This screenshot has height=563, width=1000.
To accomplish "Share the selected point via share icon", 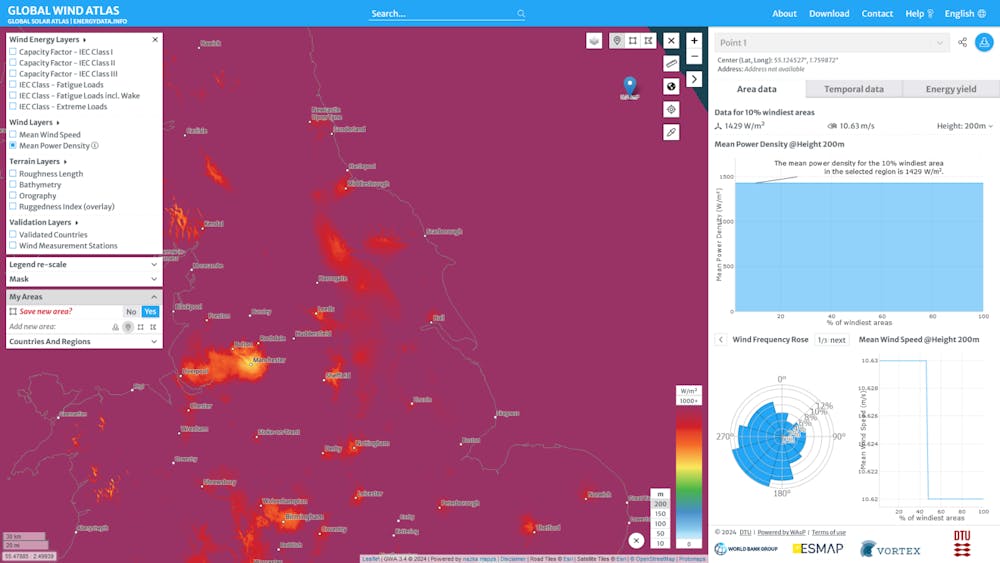I will (962, 43).
